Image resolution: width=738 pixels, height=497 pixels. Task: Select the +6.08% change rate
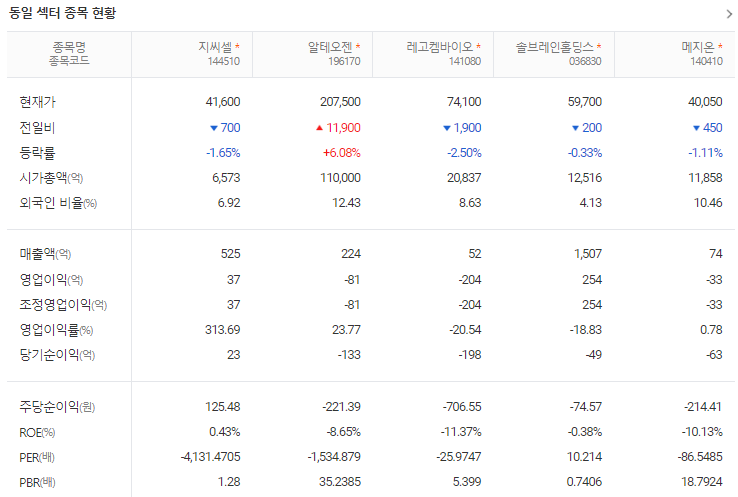coord(342,153)
